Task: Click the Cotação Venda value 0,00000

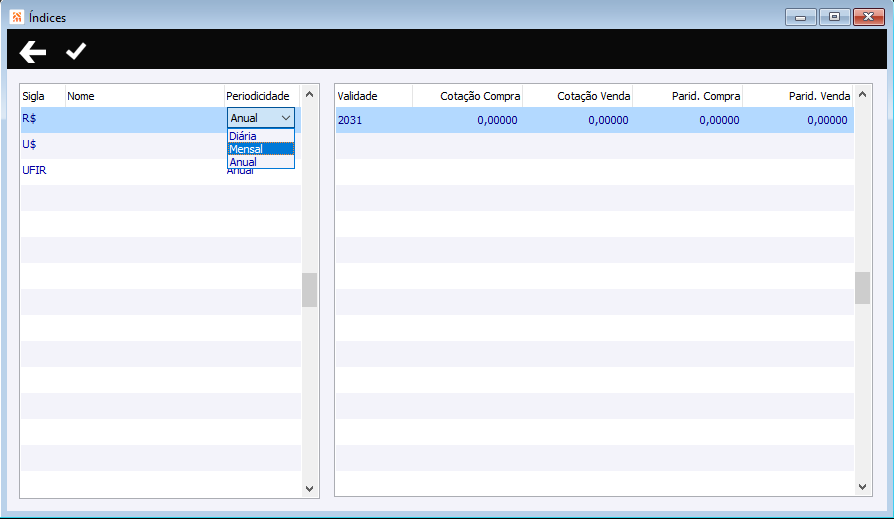Action: tap(608, 120)
